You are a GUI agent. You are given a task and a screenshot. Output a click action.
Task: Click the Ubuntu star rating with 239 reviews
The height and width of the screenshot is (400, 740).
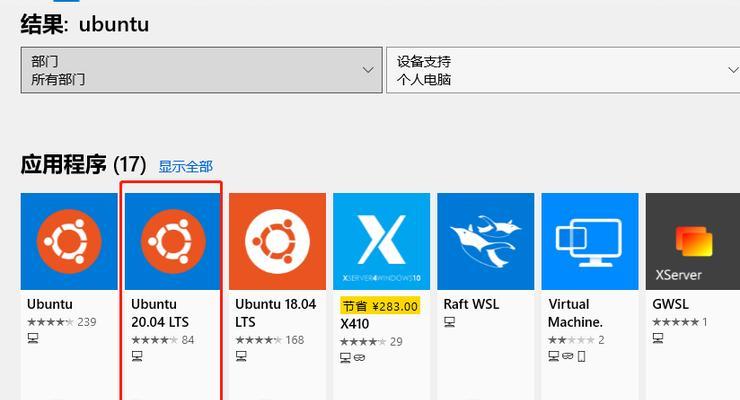pyautogui.click(x=62, y=322)
